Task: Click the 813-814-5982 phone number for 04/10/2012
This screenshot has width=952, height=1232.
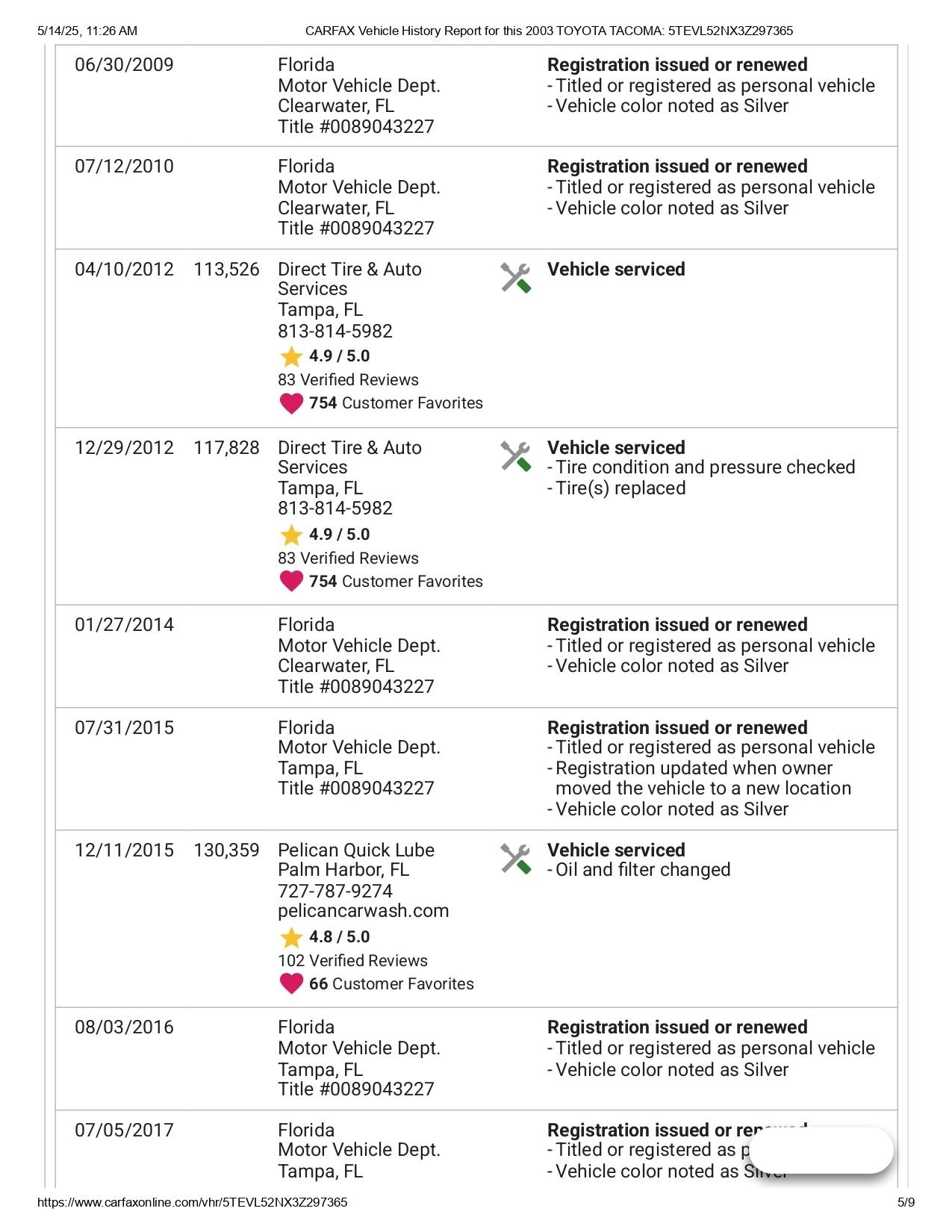Action: (335, 331)
